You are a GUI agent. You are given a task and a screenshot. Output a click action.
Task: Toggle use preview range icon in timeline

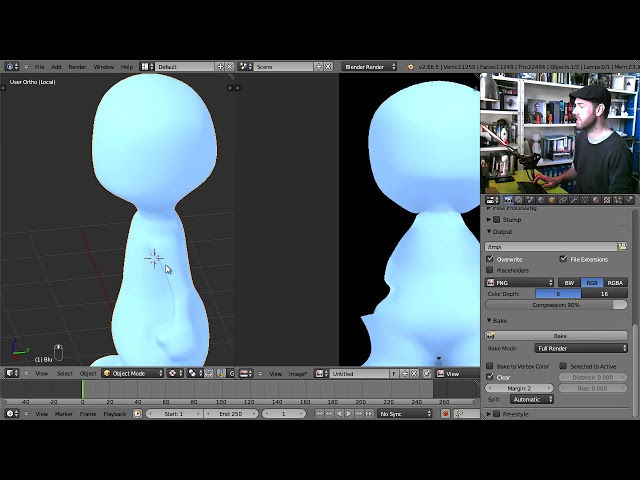[x=138, y=413]
